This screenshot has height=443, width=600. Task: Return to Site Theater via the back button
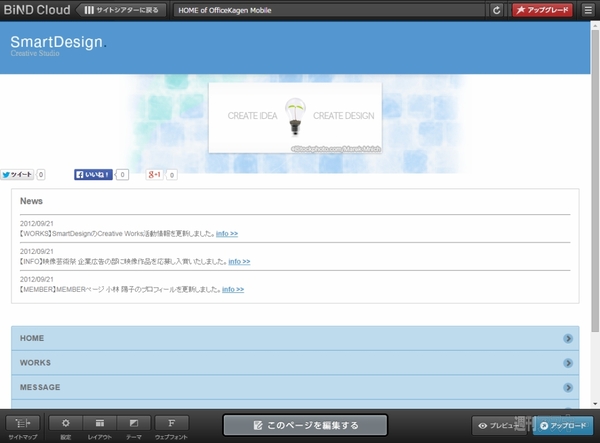(121, 10)
